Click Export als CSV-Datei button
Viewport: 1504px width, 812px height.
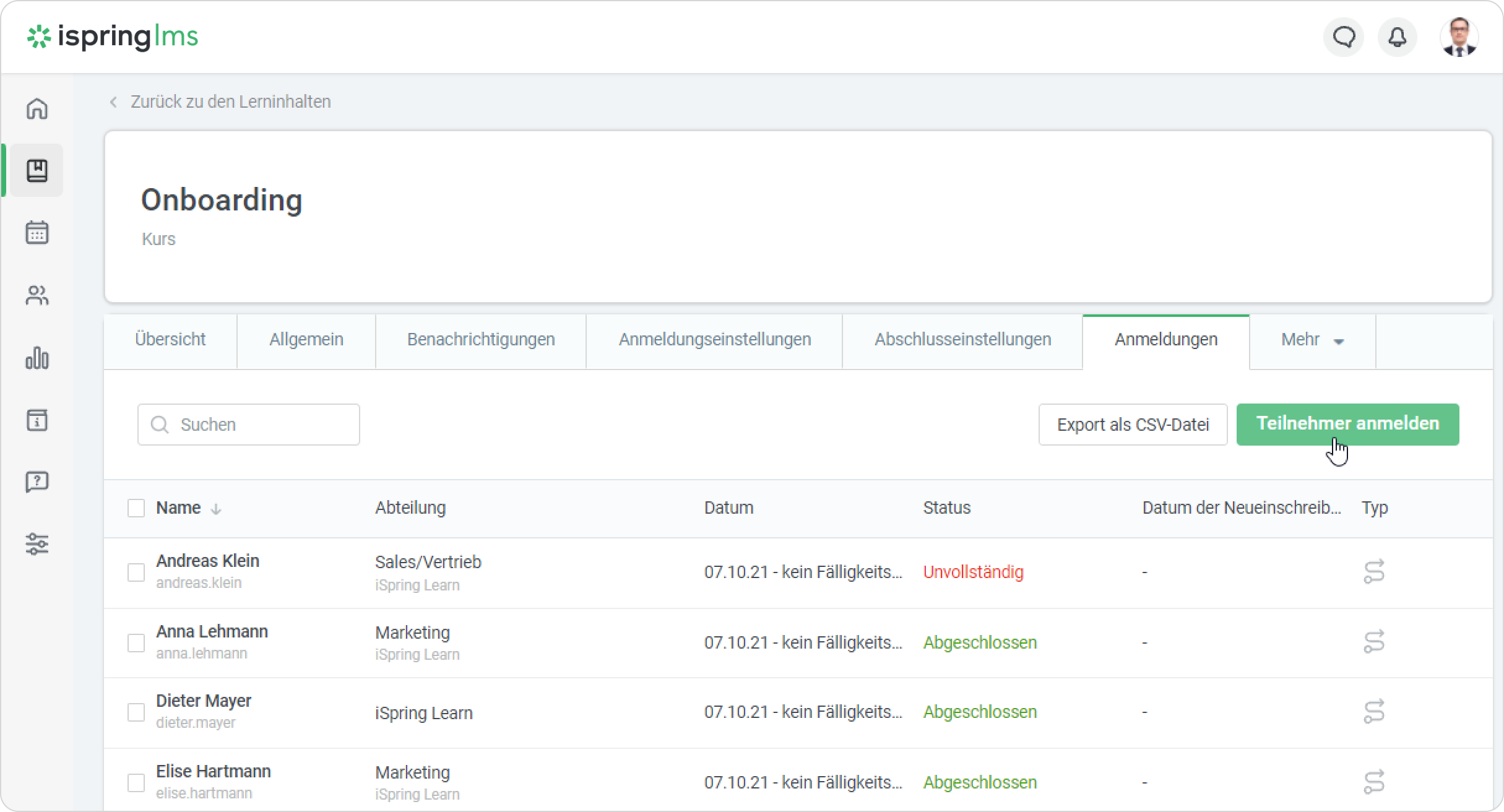coord(1133,425)
